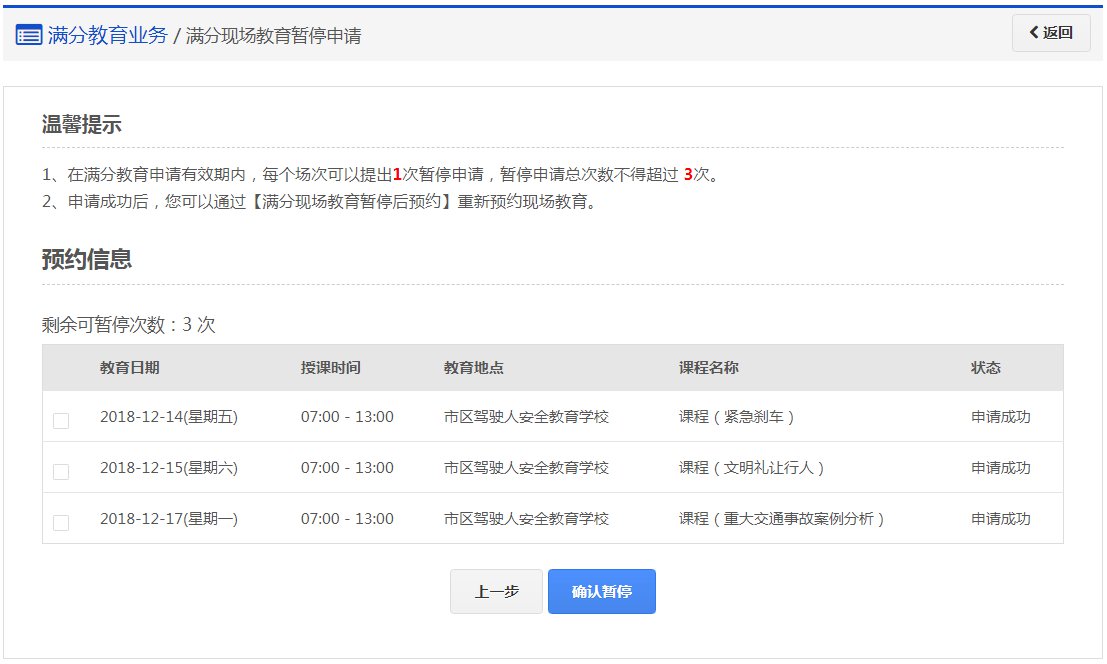Click the 剩余可暂停次数 remaining count text

[128, 325]
